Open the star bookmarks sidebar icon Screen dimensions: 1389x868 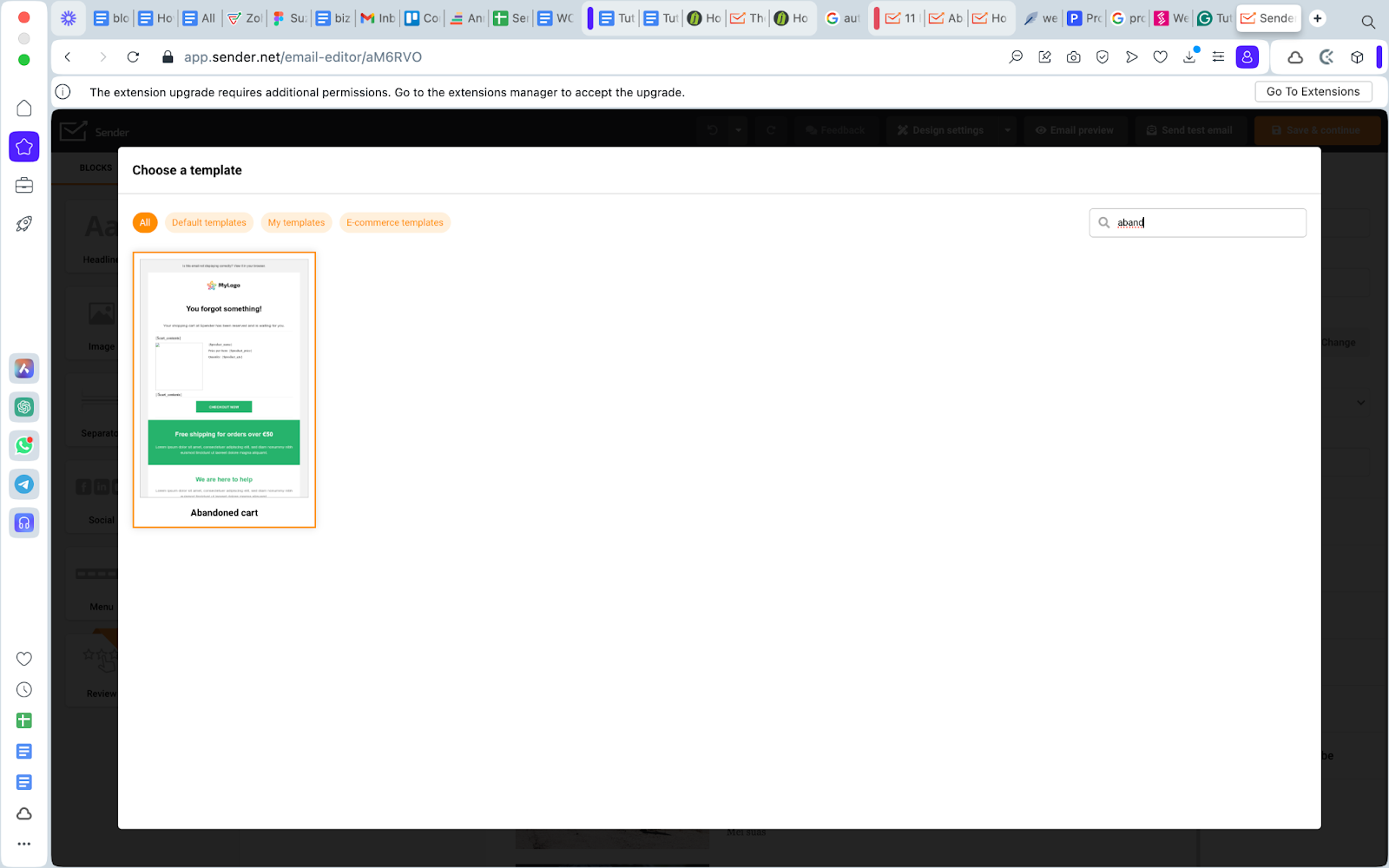click(x=24, y=147)
